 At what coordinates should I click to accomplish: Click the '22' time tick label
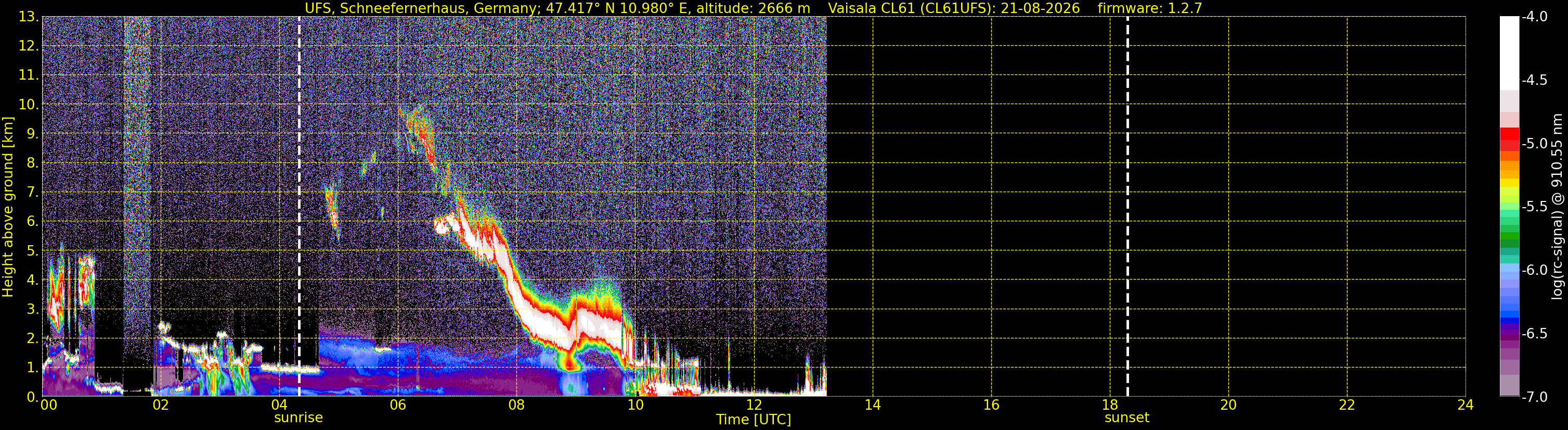click(x=1347, y=406)
